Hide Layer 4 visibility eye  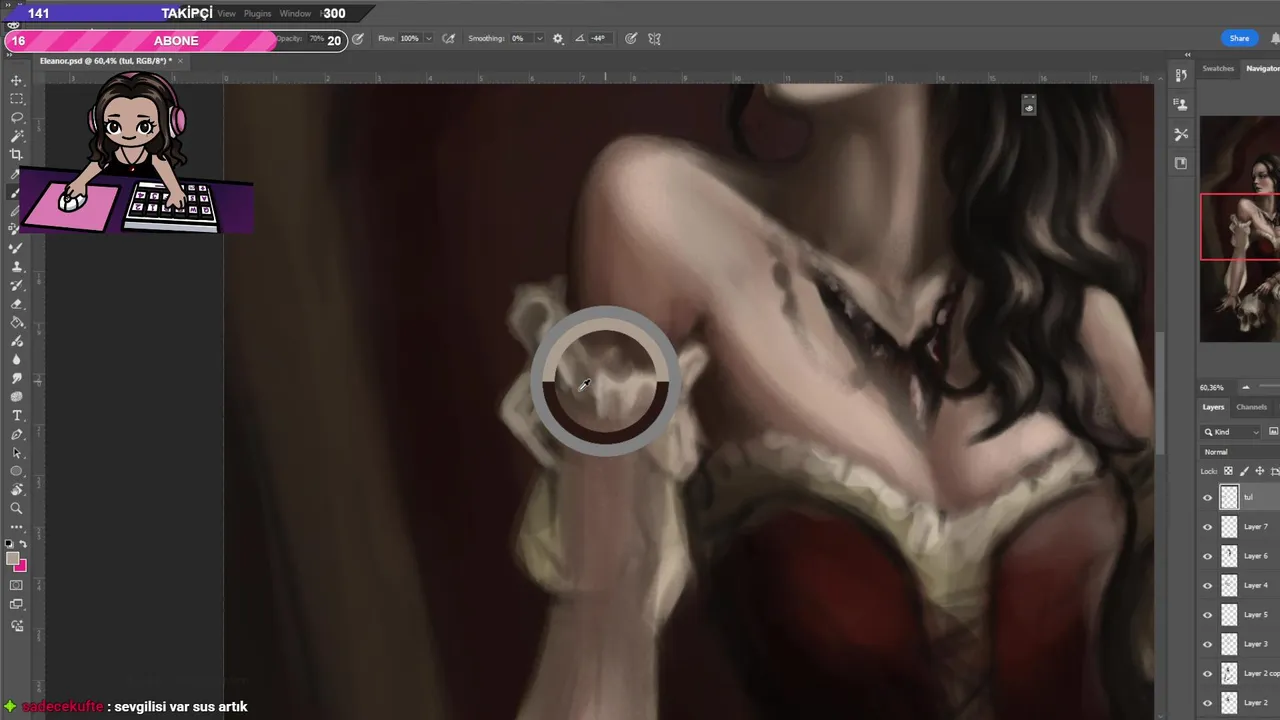coord(1207,585)
